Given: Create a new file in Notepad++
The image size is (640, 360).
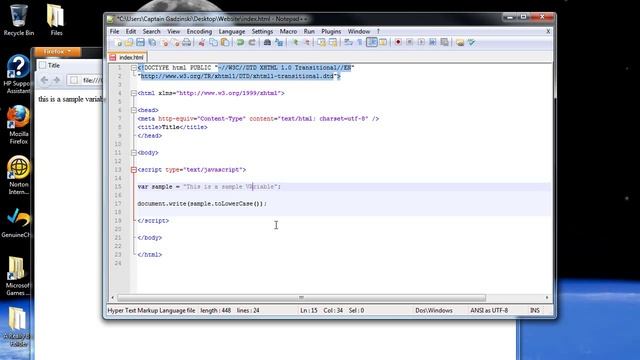Looking at the screenshot, I should (x=118, y=42).
